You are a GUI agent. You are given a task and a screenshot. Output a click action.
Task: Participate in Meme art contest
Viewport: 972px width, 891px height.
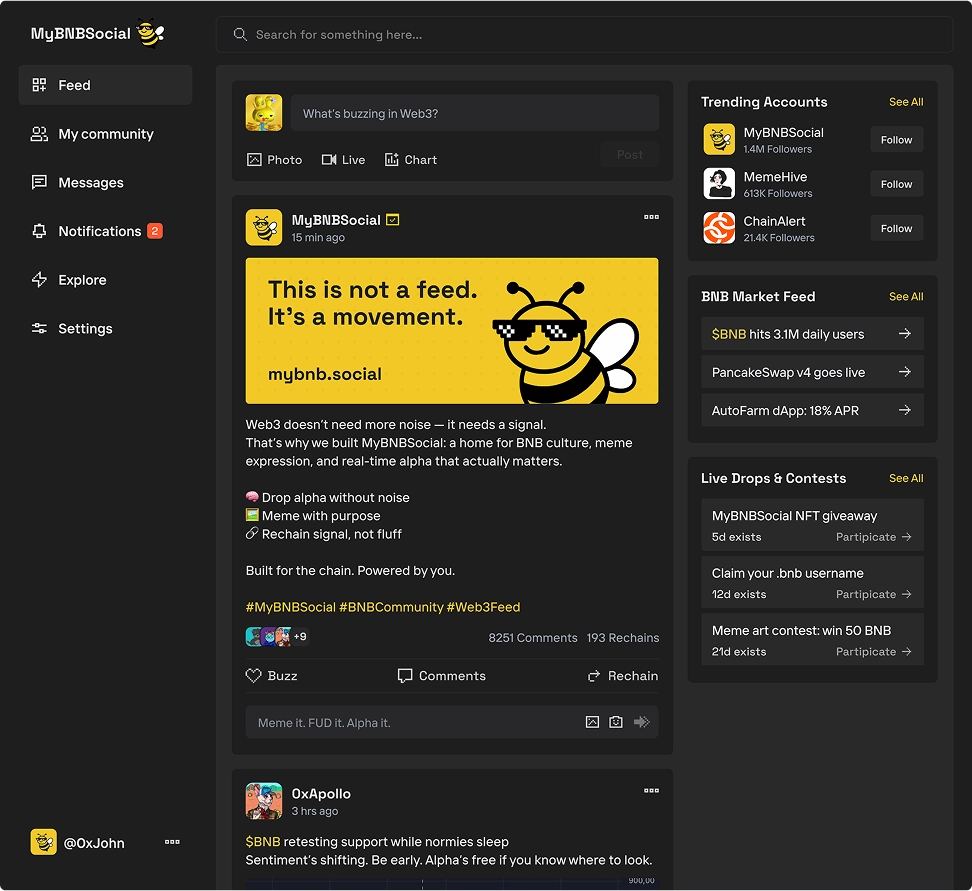click(x=873, y=652)
